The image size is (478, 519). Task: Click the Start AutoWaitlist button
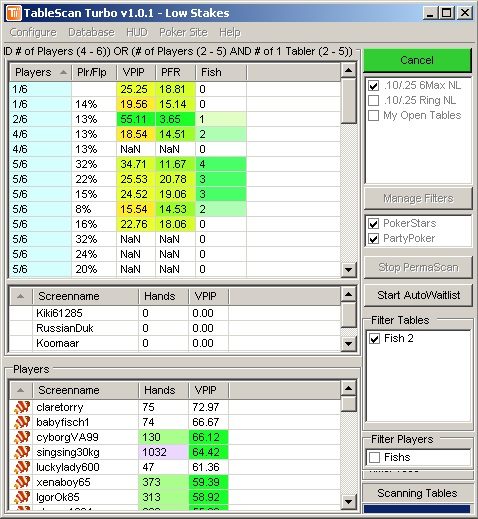tap(418, 295)
